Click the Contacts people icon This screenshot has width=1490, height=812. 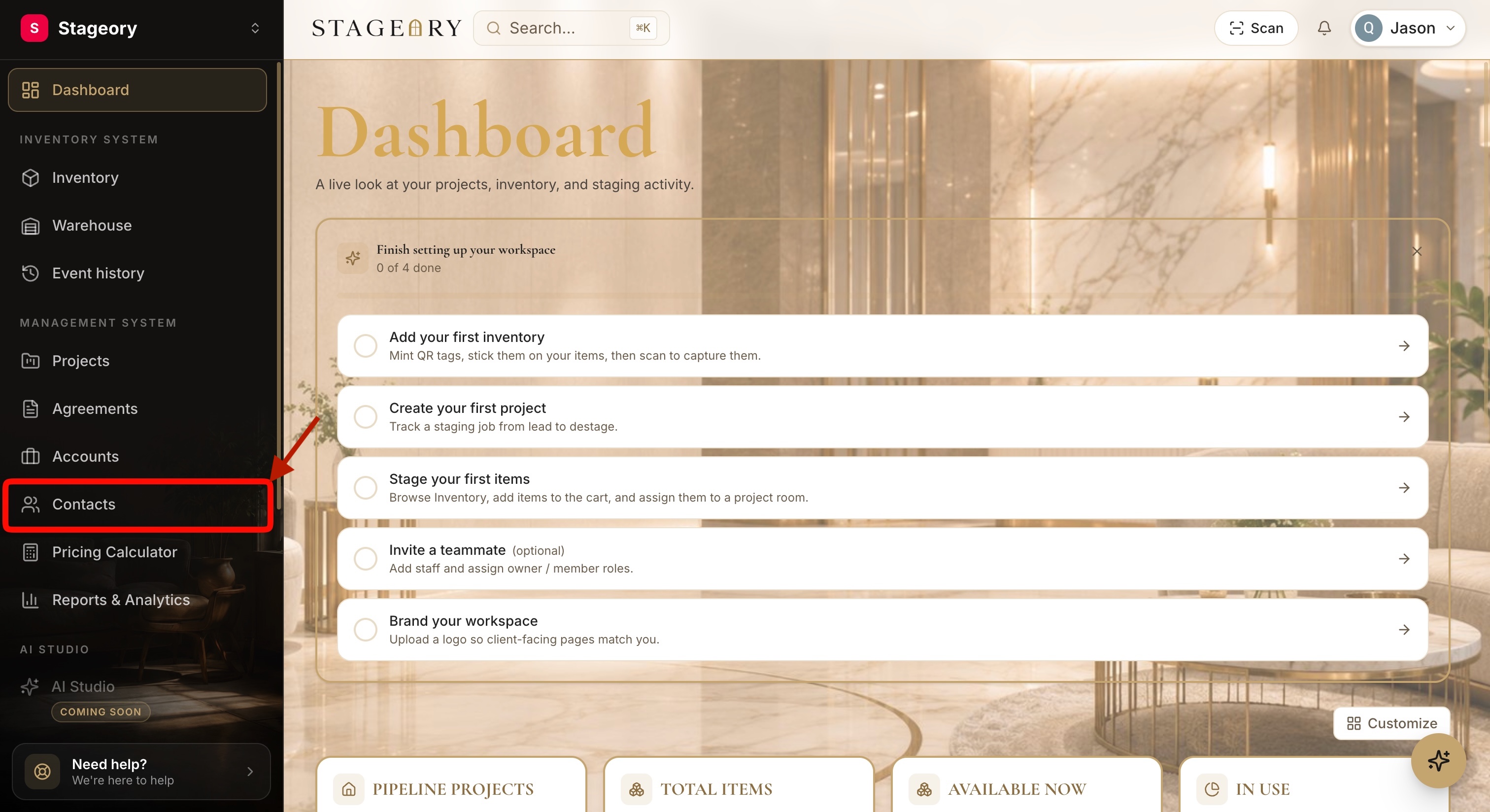30,505
